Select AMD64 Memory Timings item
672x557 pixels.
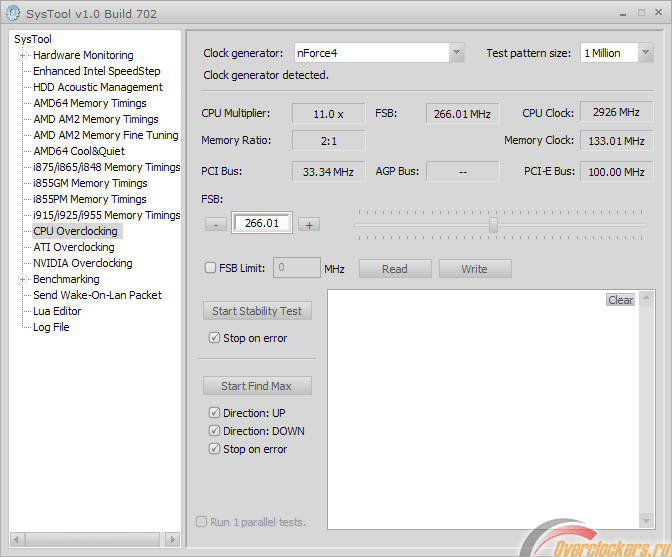(90, 103)
